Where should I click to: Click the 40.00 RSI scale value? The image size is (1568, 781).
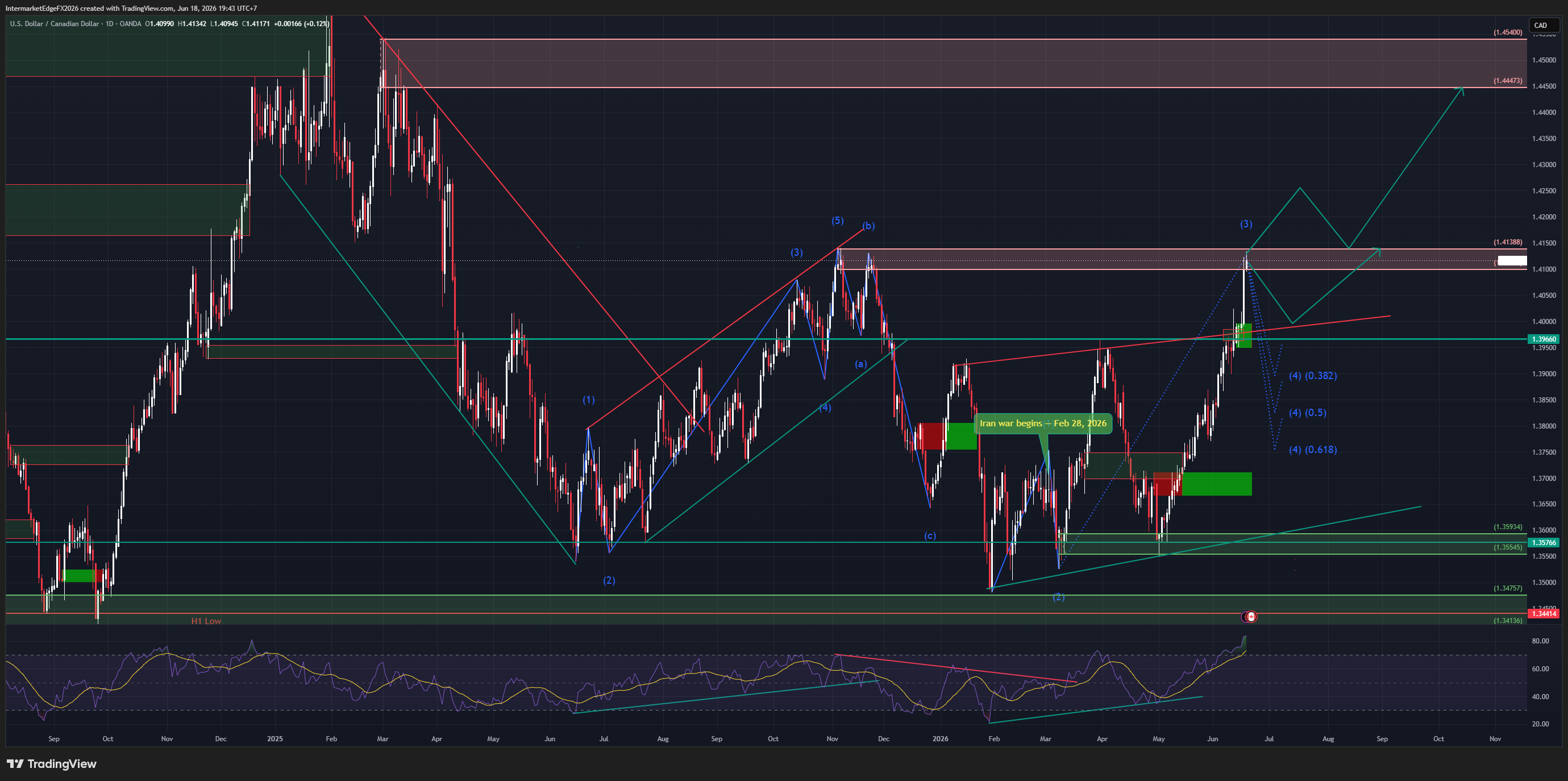[x=1541, y=697]
